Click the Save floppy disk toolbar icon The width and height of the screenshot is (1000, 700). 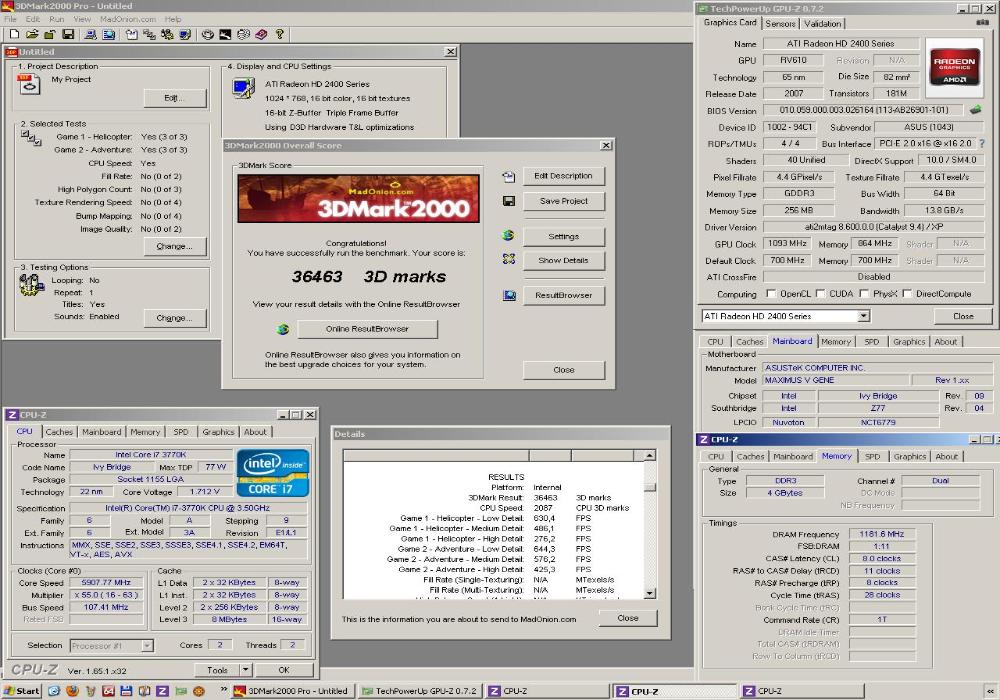(x=68, y=34)
